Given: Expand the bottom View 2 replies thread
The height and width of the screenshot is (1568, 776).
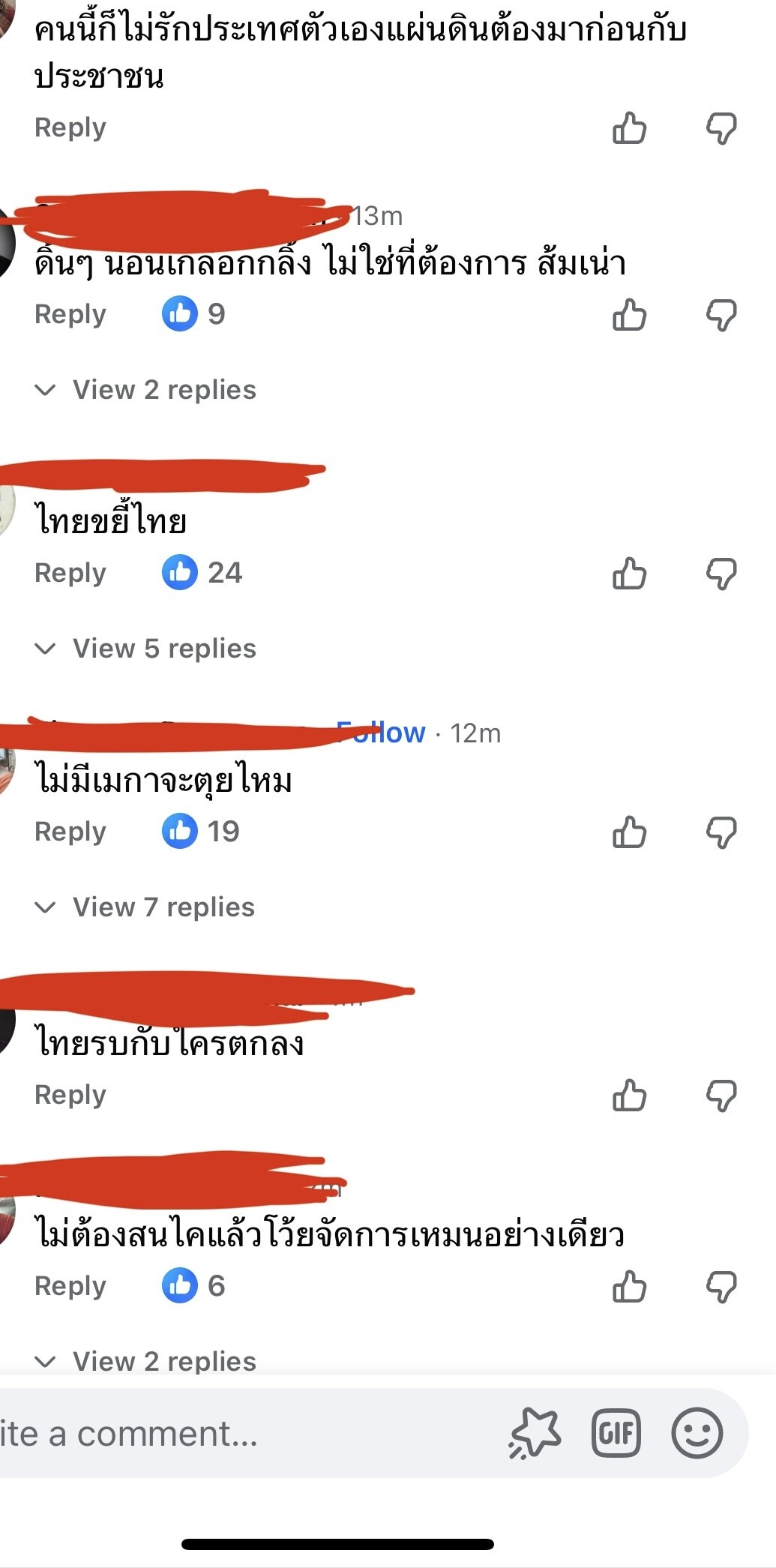Looking at the screenshot, I should [x=145, y=1360].
